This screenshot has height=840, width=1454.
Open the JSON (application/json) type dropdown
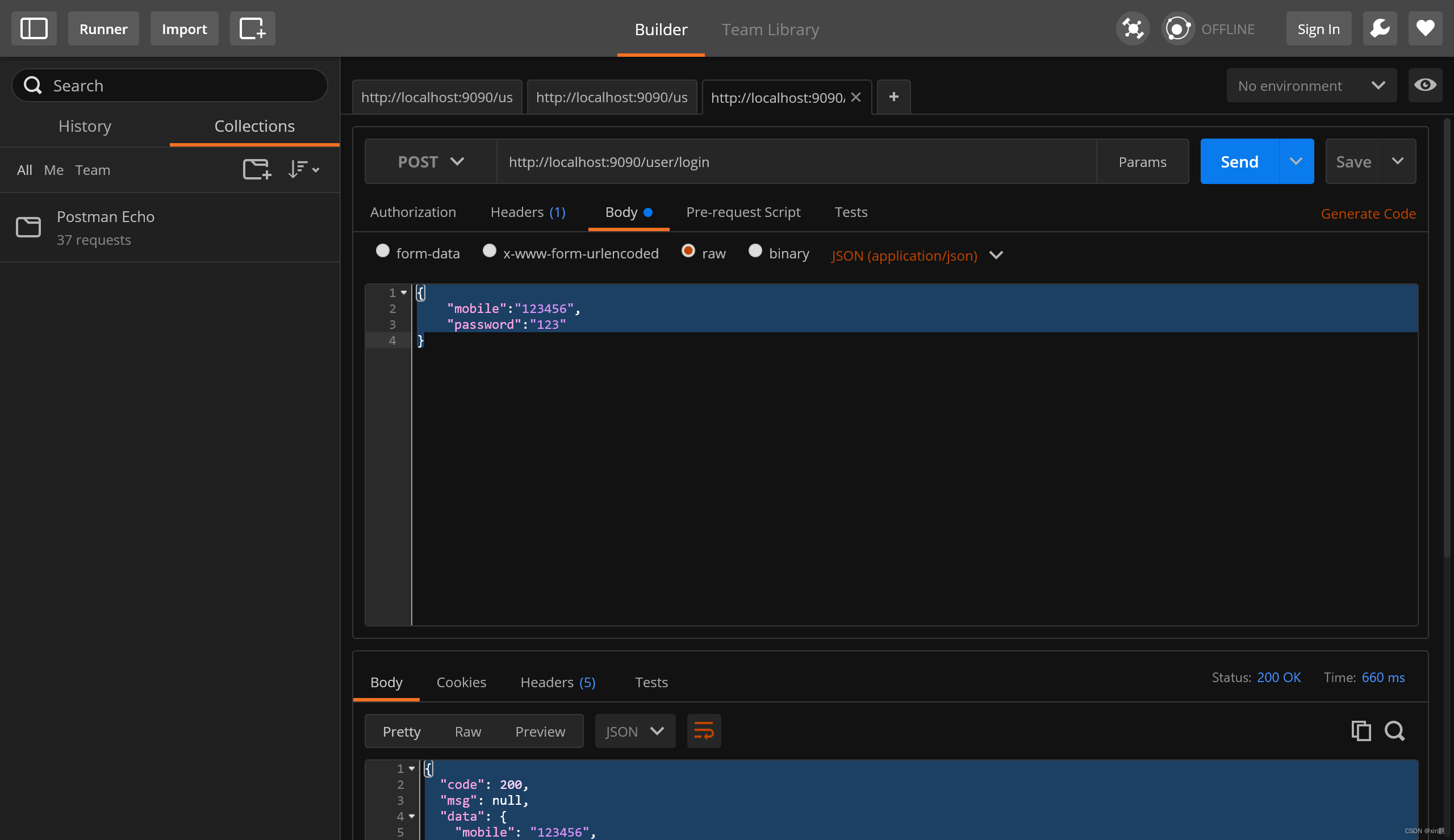click(916, 256)
